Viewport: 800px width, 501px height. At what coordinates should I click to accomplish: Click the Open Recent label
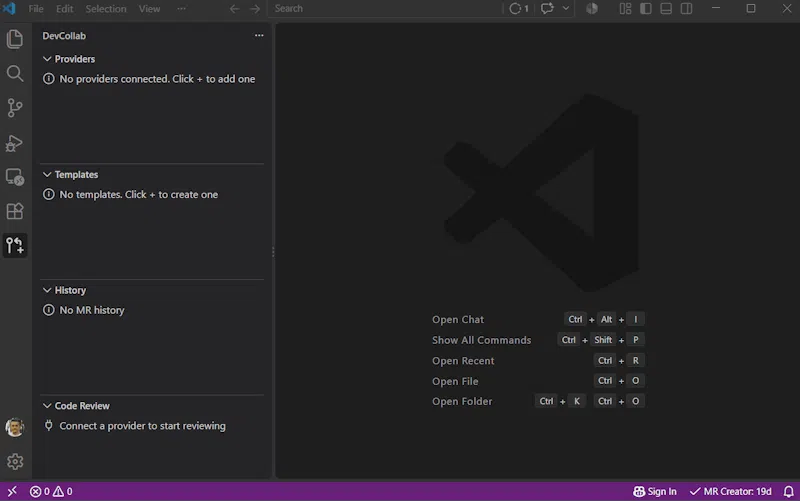tap(463, 361)
